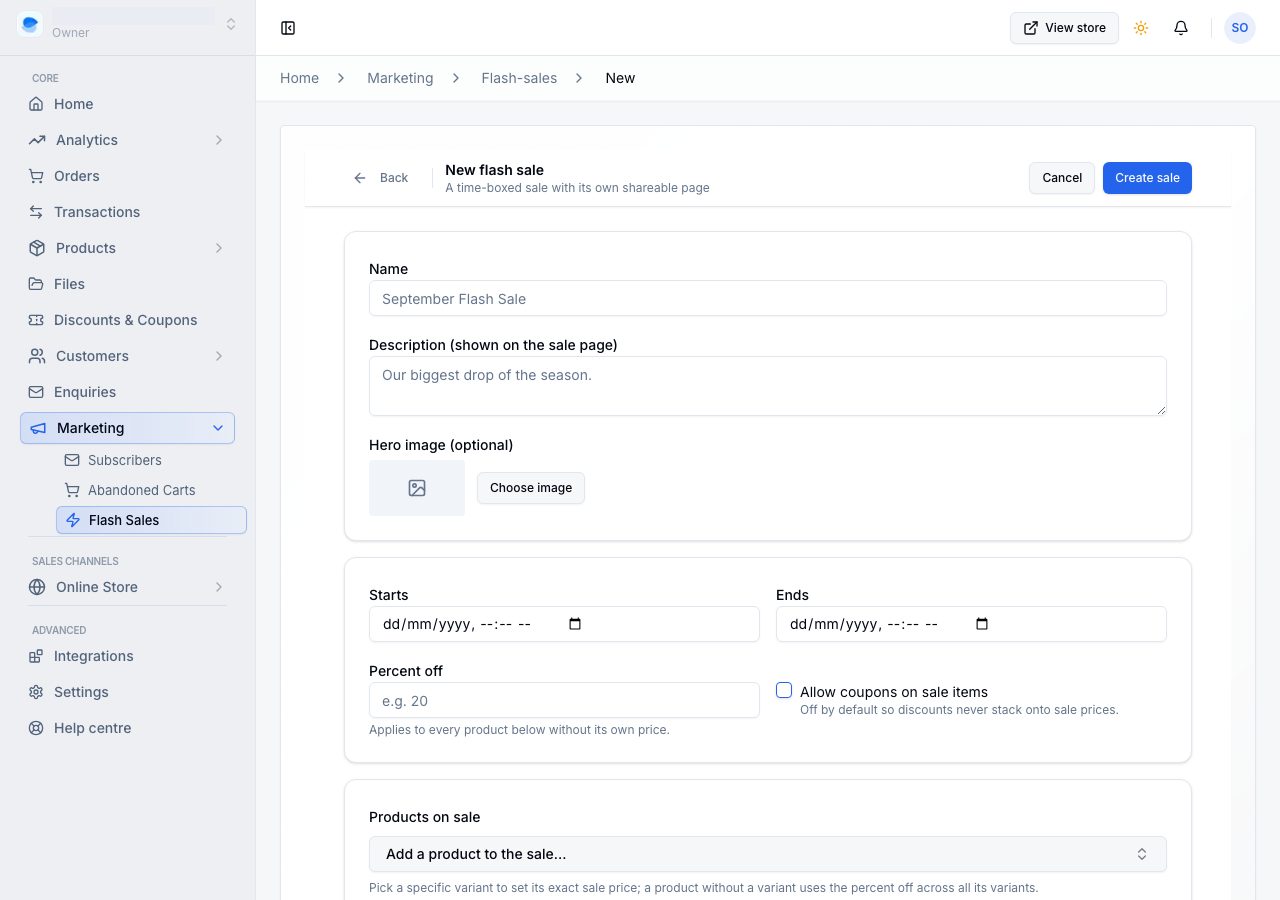Open notifications bell
This screenshot has height=900, width=1280.
click(x=1181, y=28)
